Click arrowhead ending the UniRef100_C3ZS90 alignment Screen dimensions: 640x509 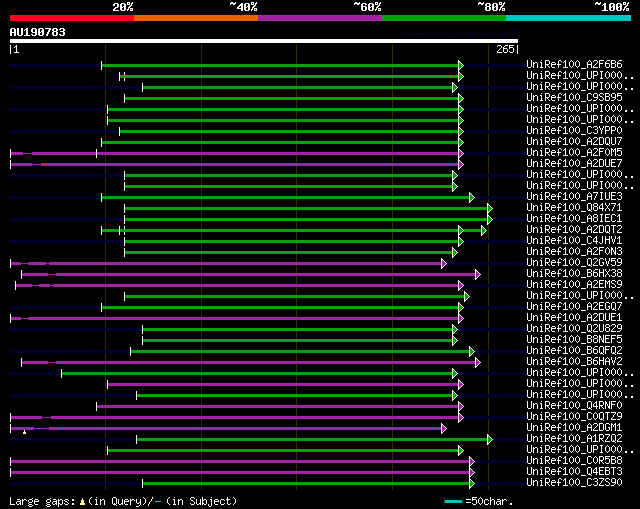(x=472, y=484)
